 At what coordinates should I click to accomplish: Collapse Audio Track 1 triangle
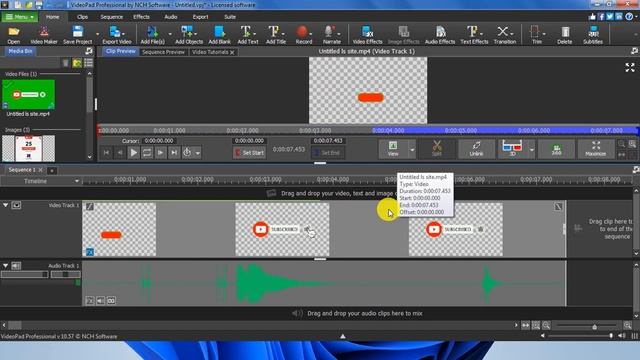(x=5, y=266)
